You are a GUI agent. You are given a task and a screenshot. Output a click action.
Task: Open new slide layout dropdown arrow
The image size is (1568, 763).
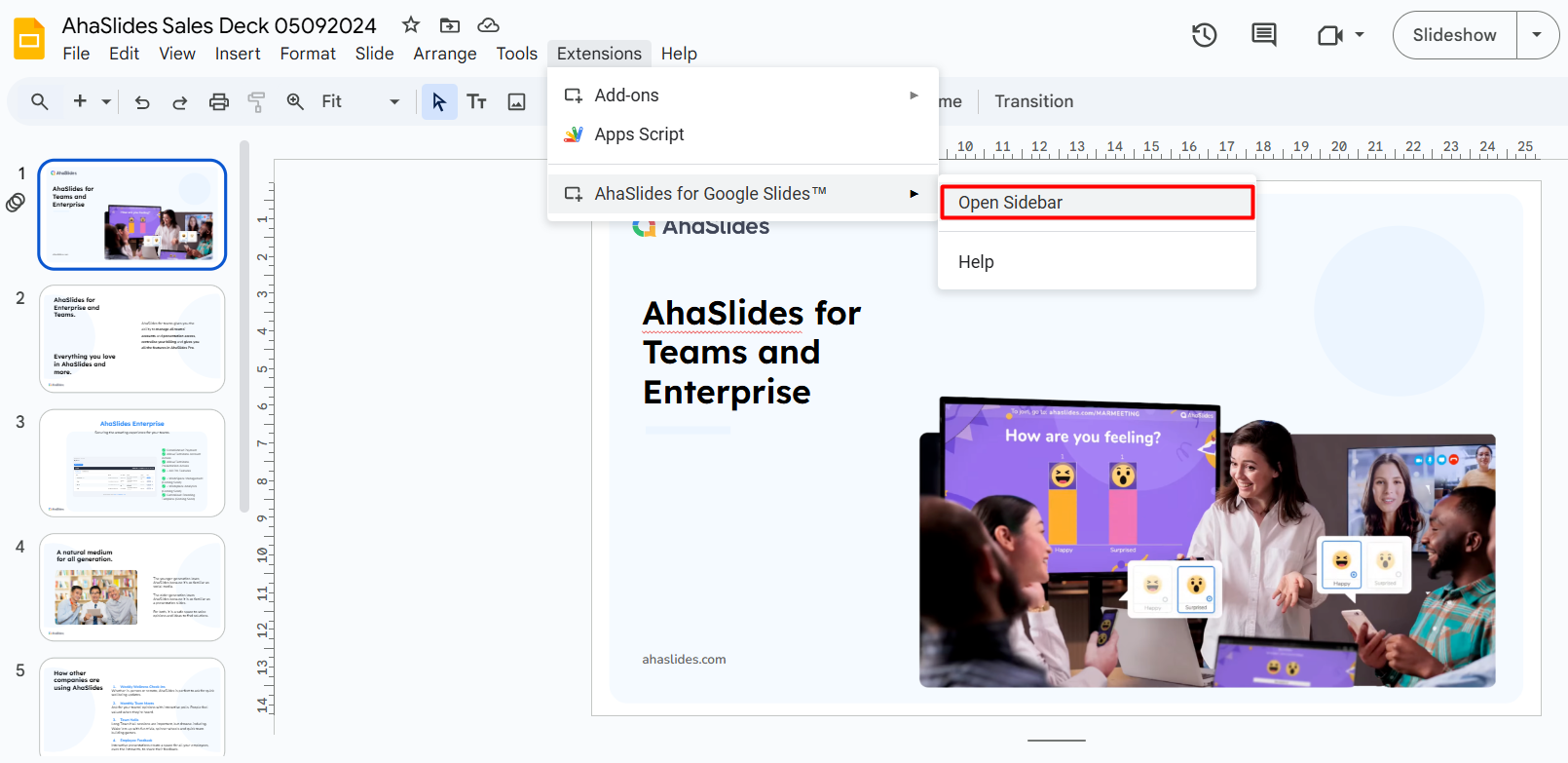point(106,101)
